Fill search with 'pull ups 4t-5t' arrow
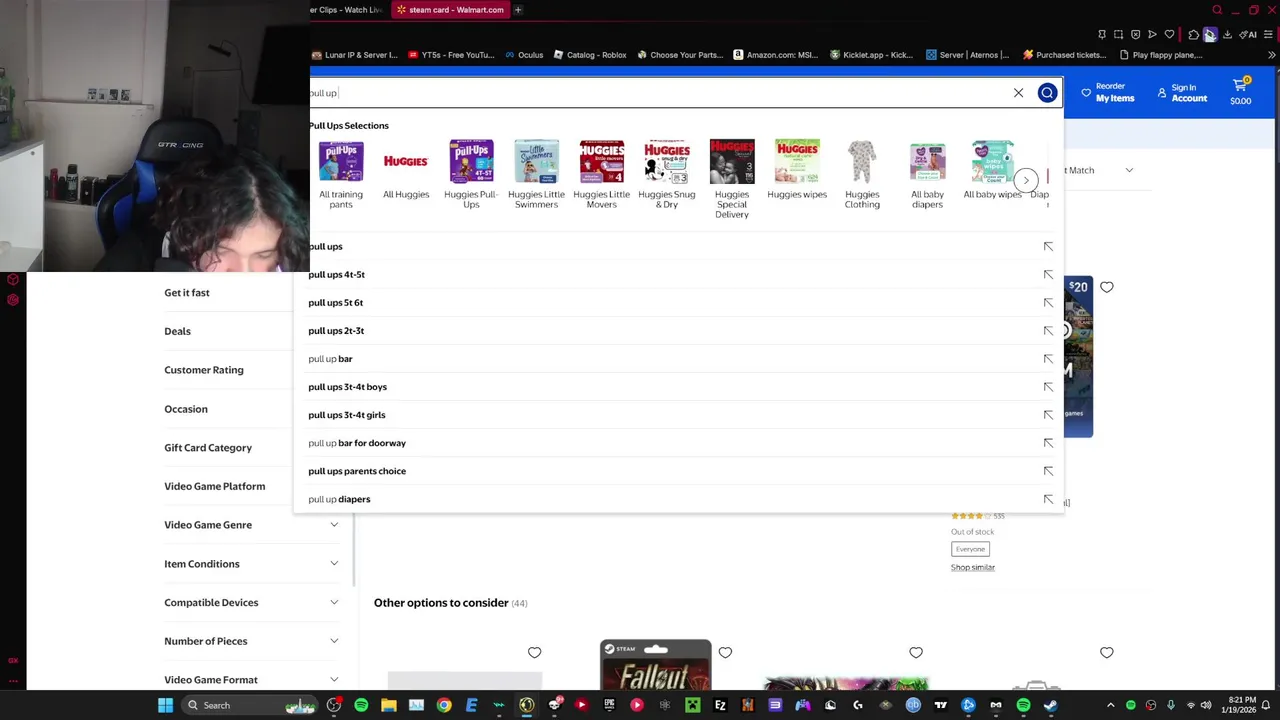Image resolution: width=1280 pixels, height=720 pixels. pos(1048,274)
